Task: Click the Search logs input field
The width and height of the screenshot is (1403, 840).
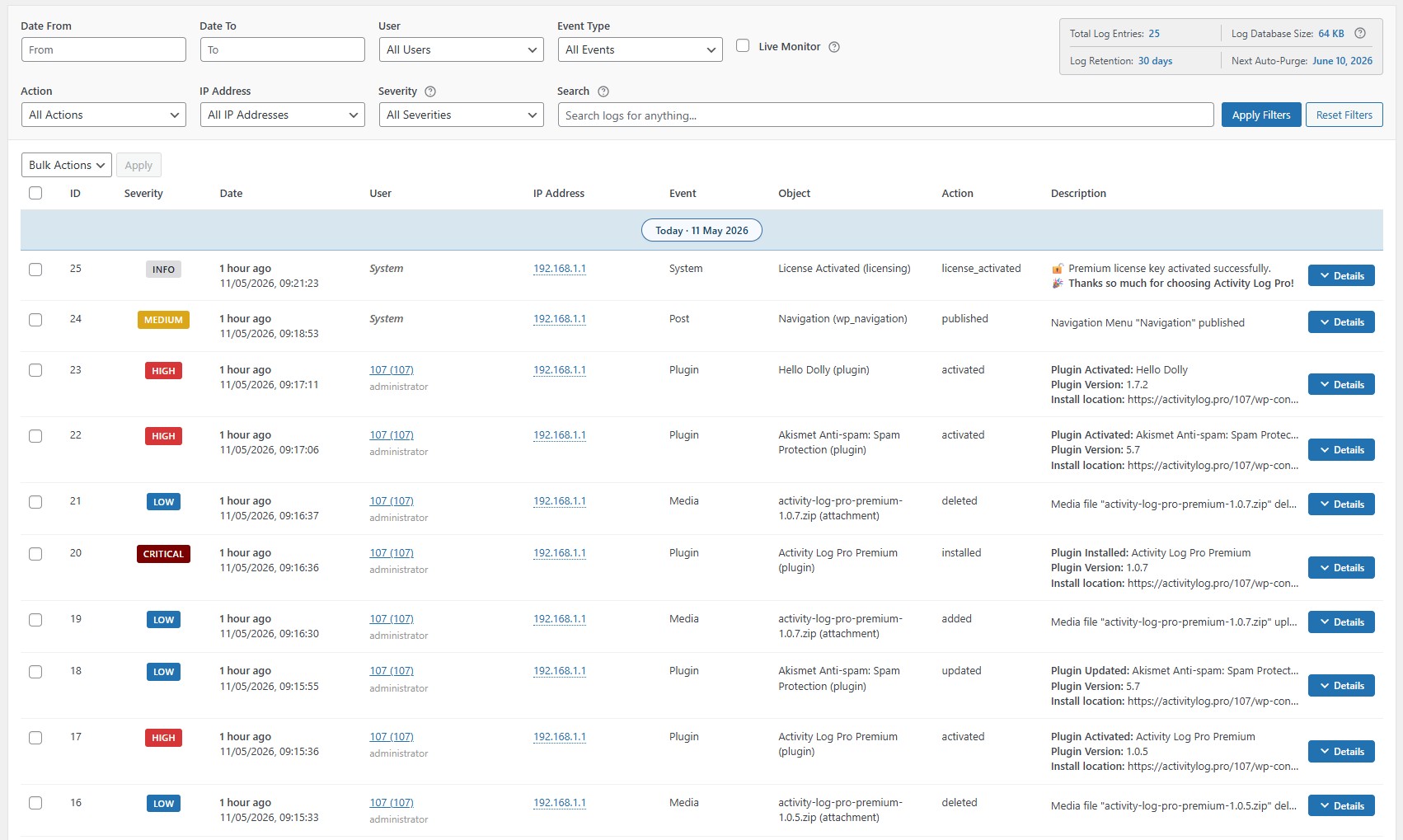Action: (885, 115)
